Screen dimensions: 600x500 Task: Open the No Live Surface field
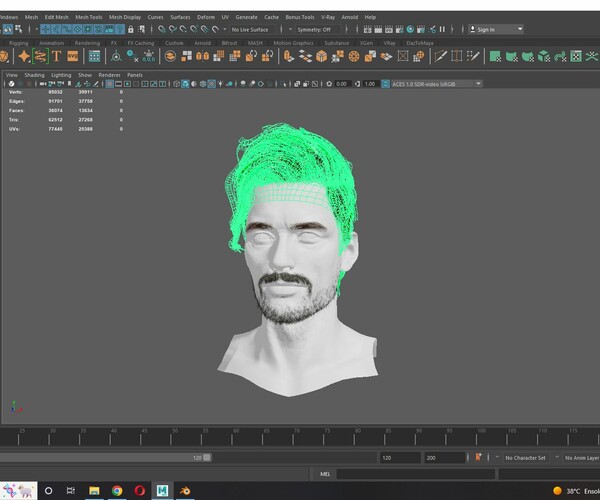pos(254,29)
